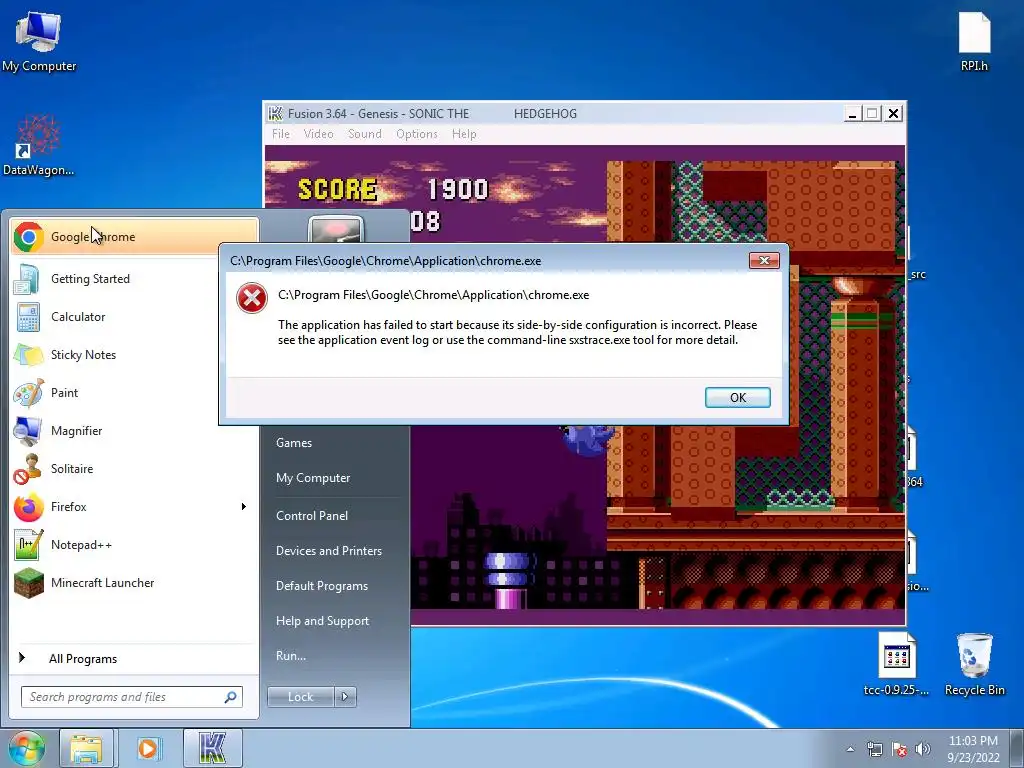
Task: Launch Notepad++ from Start menu
Action: (134, 545)
